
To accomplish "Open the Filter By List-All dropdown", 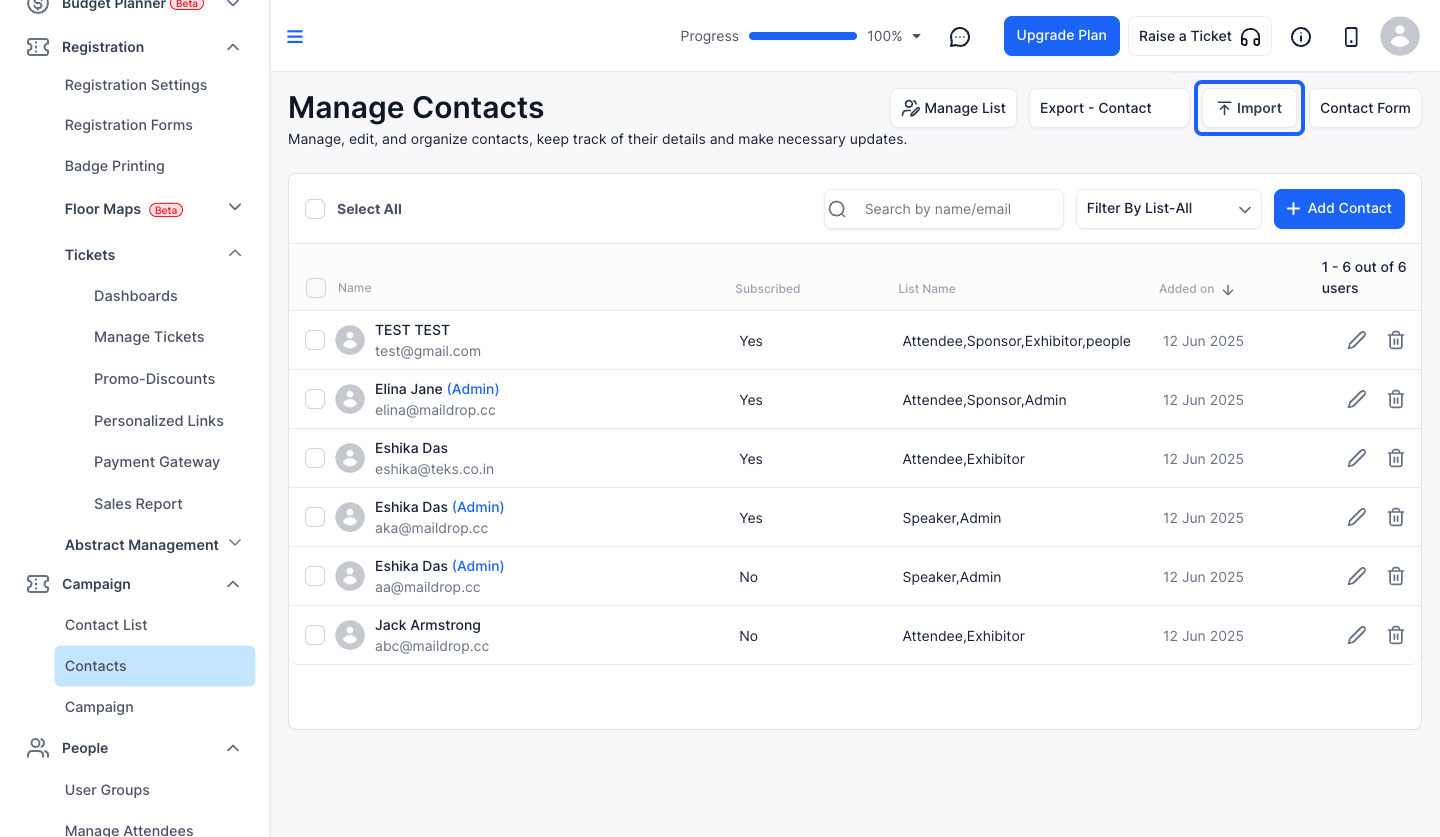I will point(1168,209).
